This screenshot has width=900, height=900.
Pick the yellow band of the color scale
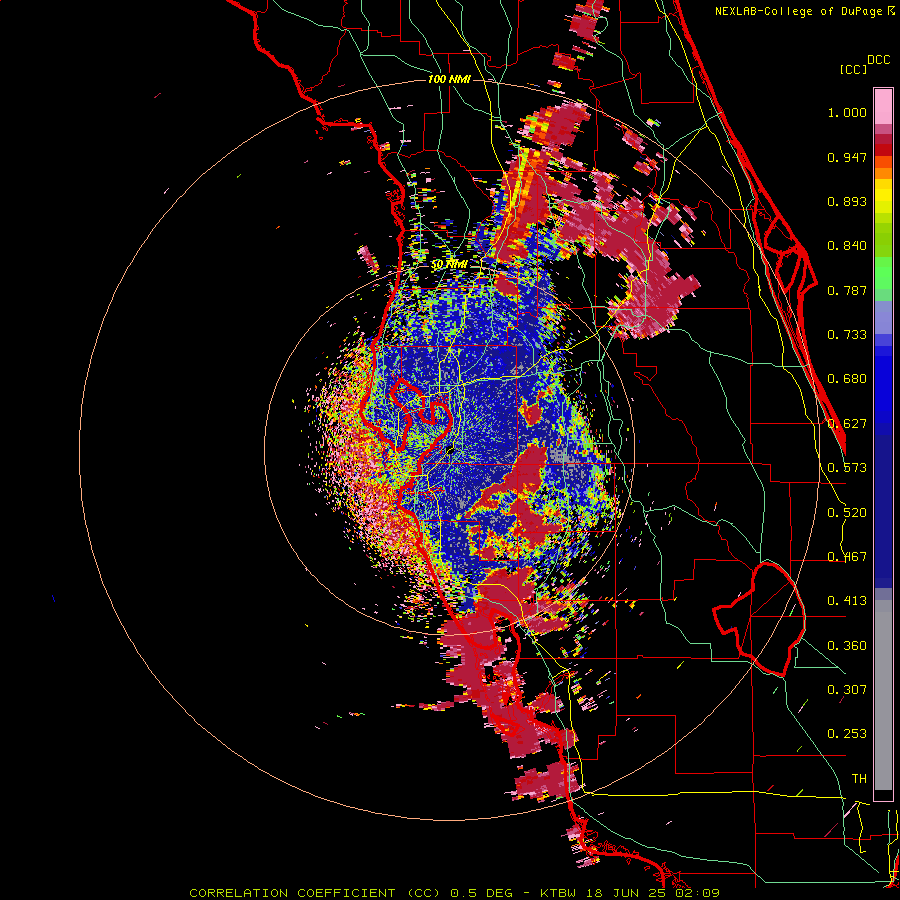click(x=883, y=196)
